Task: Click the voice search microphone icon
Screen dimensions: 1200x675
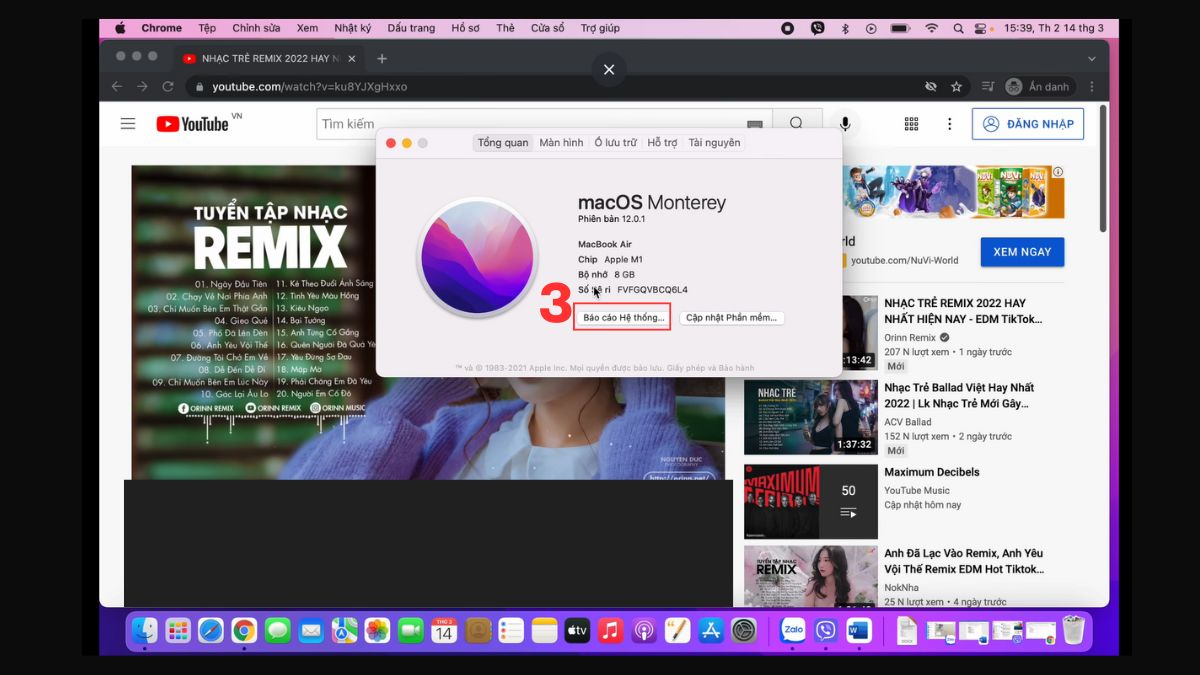Action: [x=845, y=124]
